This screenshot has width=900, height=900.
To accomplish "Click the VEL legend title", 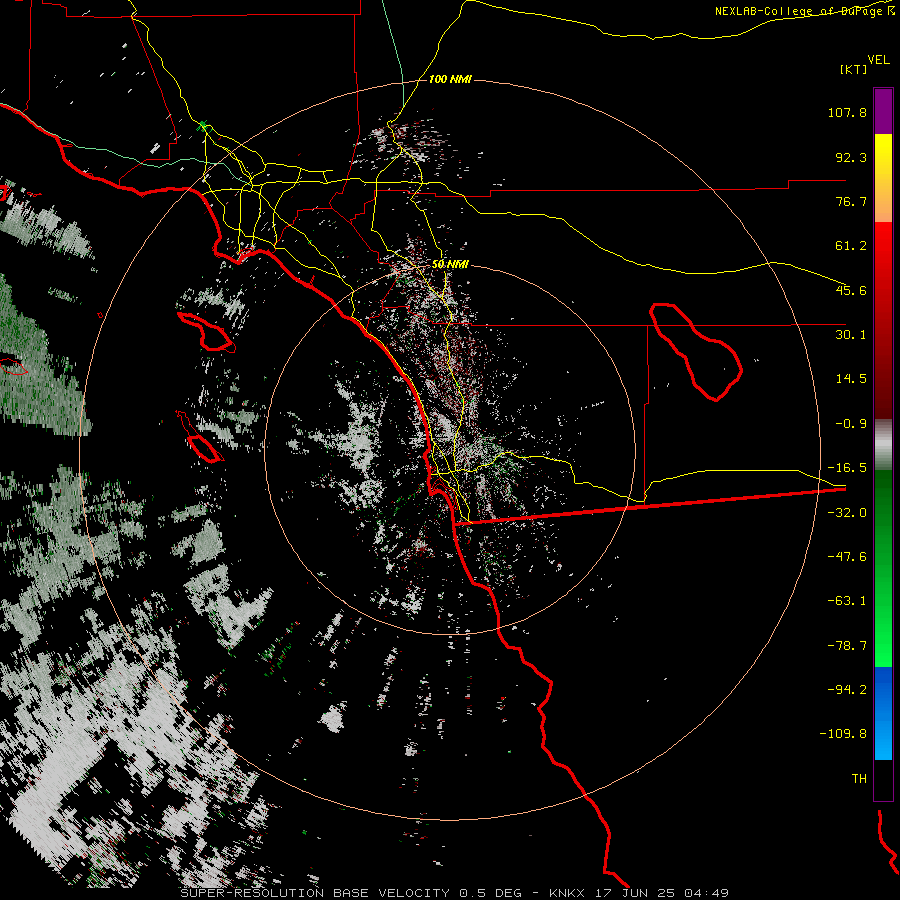I will (879, 60).
